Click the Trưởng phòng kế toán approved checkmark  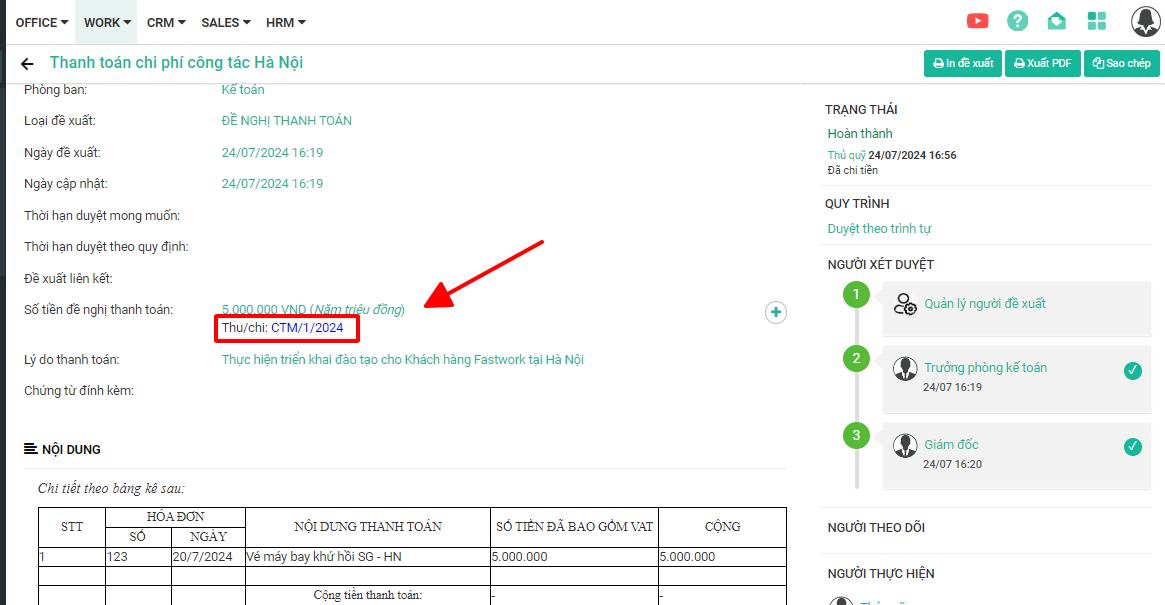(x=1132, y=371)
